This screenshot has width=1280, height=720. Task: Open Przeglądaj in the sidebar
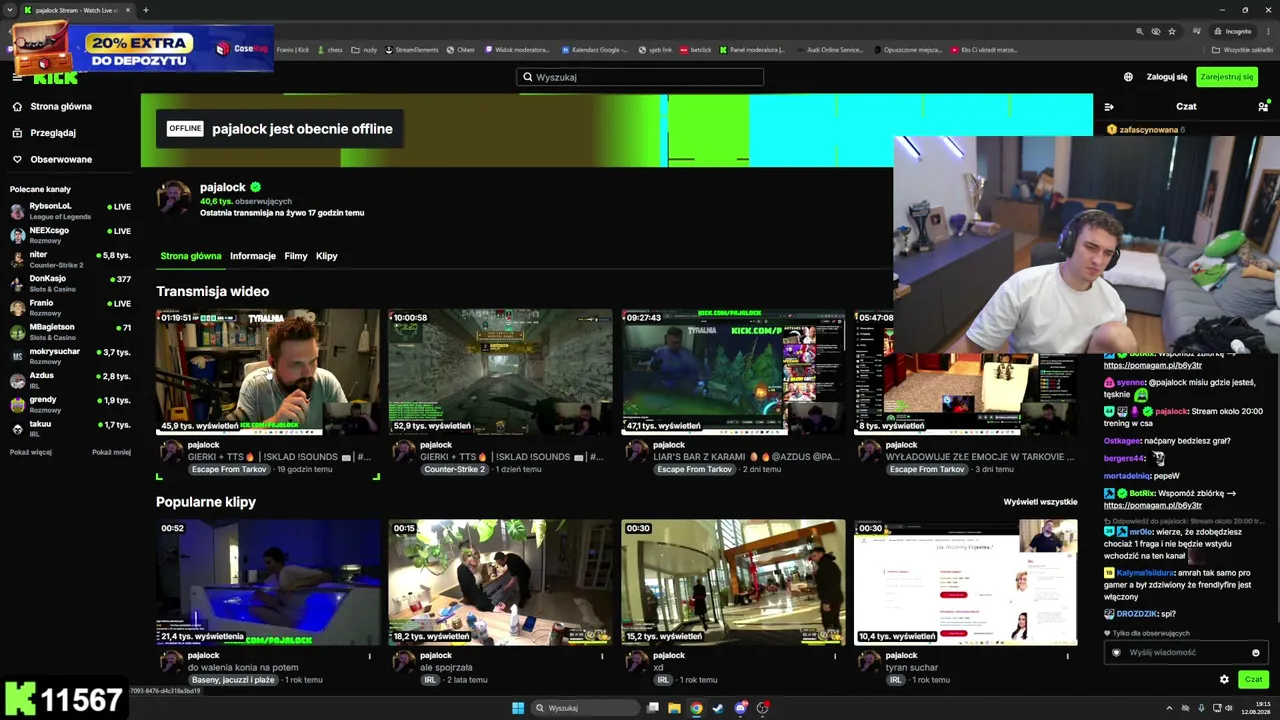44,132
